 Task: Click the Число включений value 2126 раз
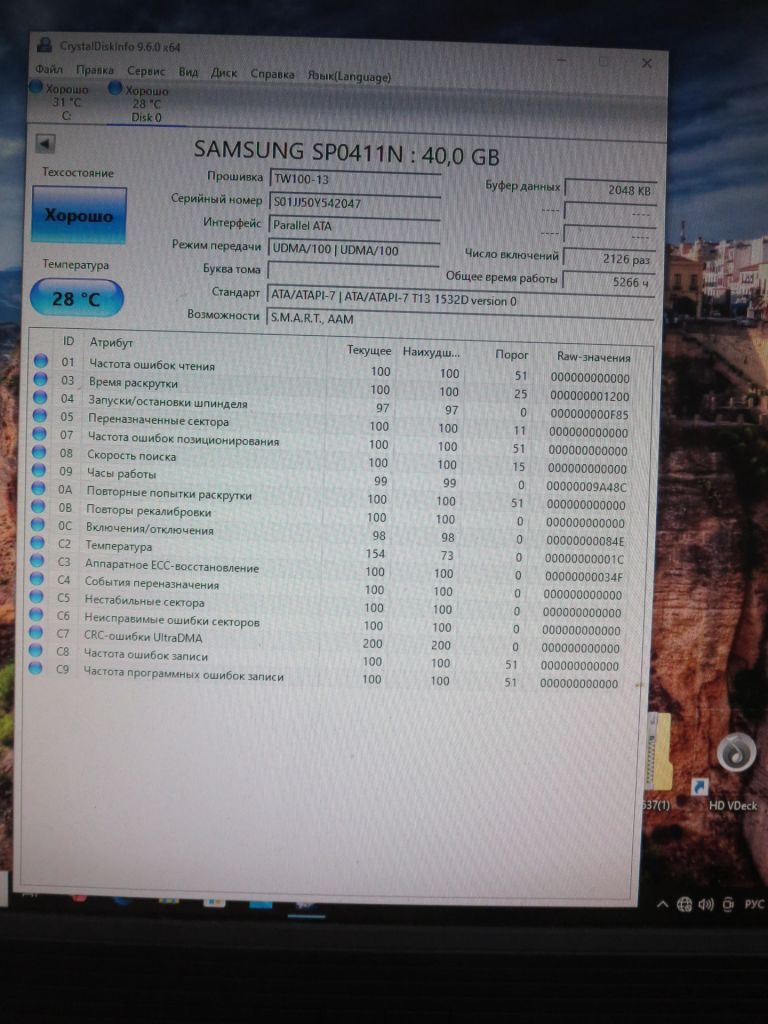609,259
